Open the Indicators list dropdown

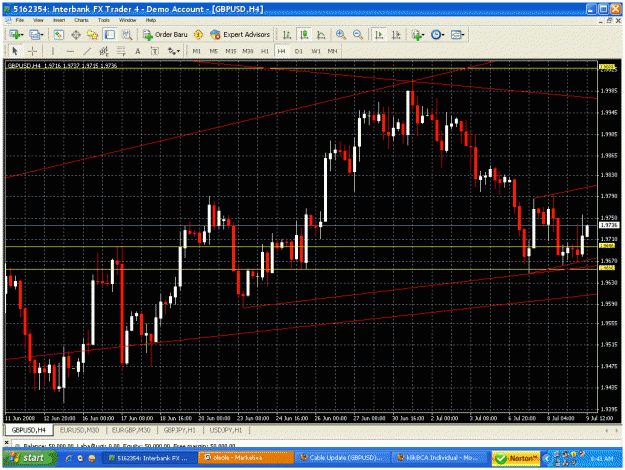click(418, 35)
